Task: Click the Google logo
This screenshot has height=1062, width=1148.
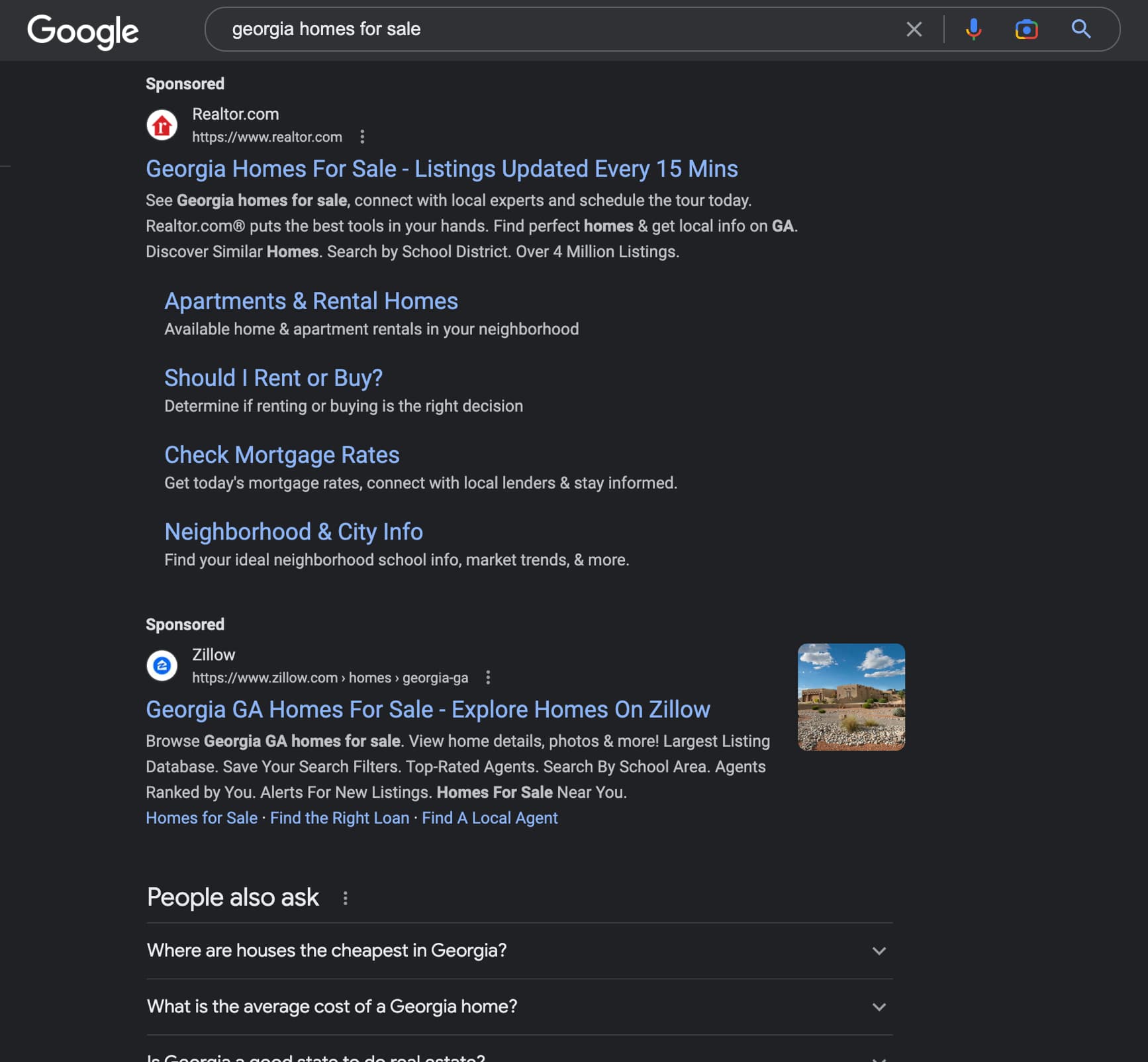Action: coord(83,31)
